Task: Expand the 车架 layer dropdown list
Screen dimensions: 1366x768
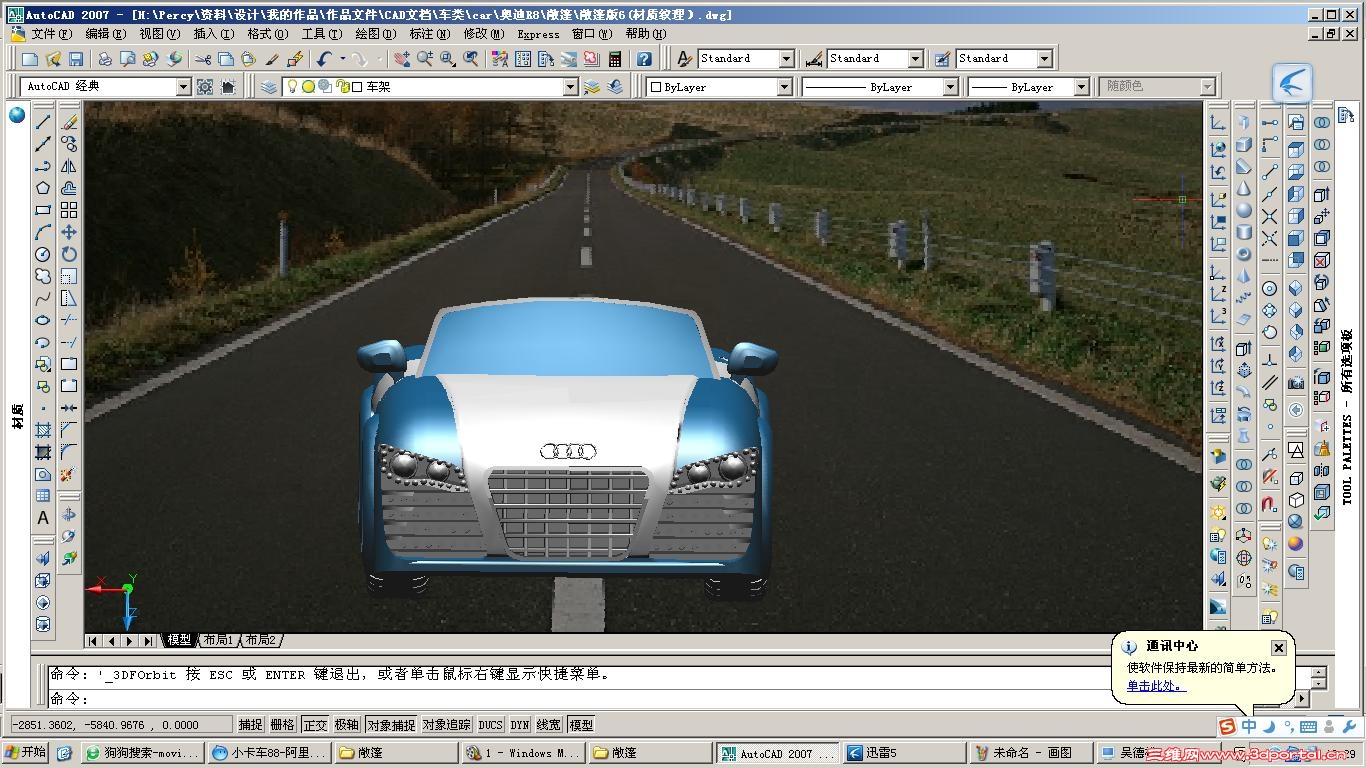Action: pyautogui.click(x=570, y=87)
